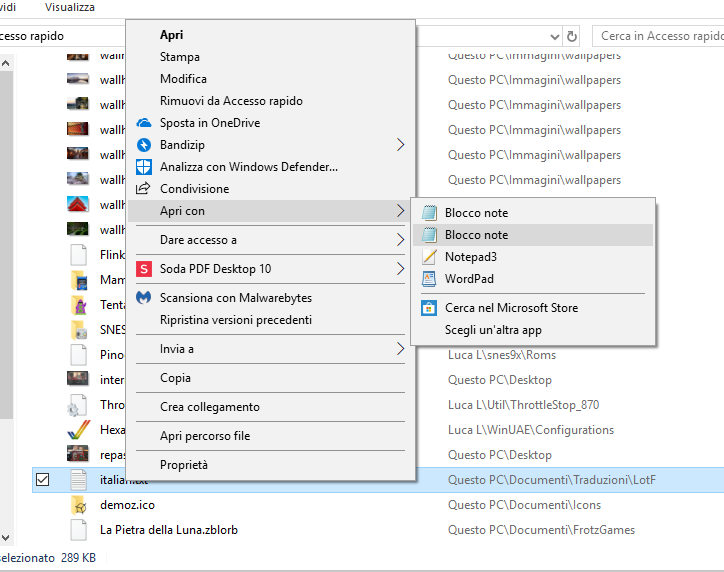The image size is (724, 572).
Task: Click the path Questo PC\Documenti\FrotzGames
Action: (x=541, y=530)
